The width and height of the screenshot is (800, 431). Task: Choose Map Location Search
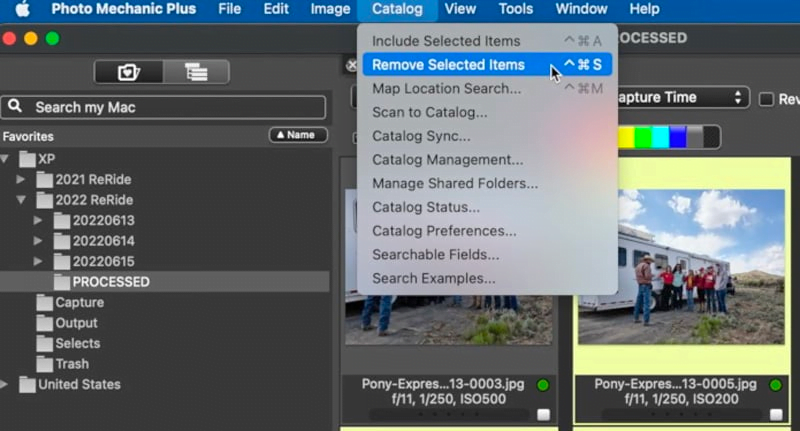(x=487, y=89)
